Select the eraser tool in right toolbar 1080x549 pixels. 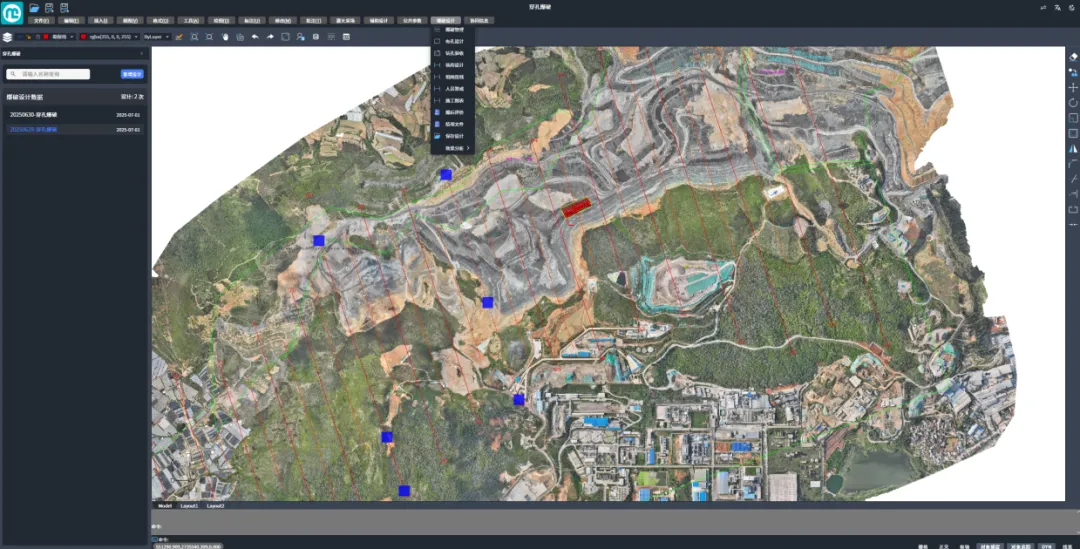(x=1073, y=57)
